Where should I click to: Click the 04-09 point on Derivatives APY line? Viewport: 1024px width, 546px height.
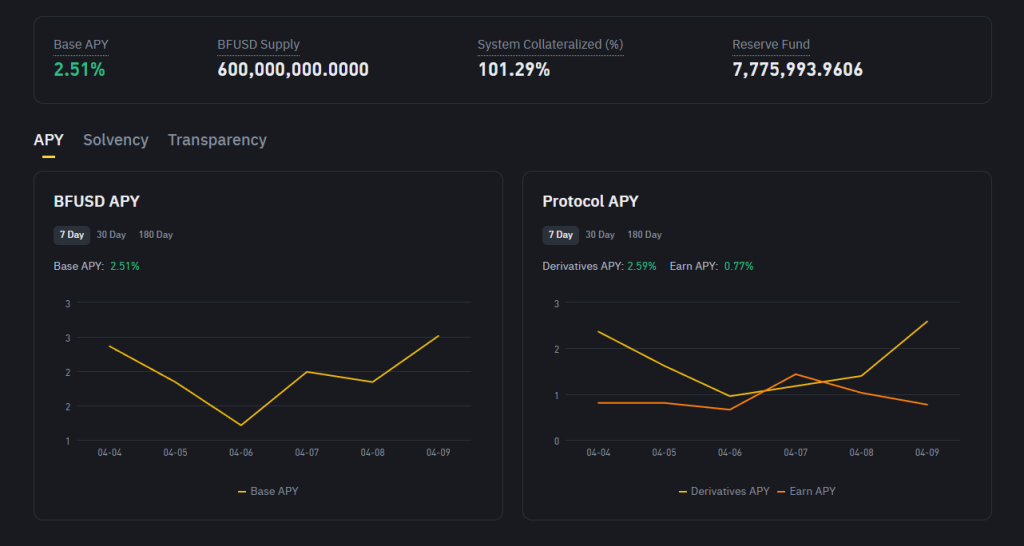click(927, 321)
